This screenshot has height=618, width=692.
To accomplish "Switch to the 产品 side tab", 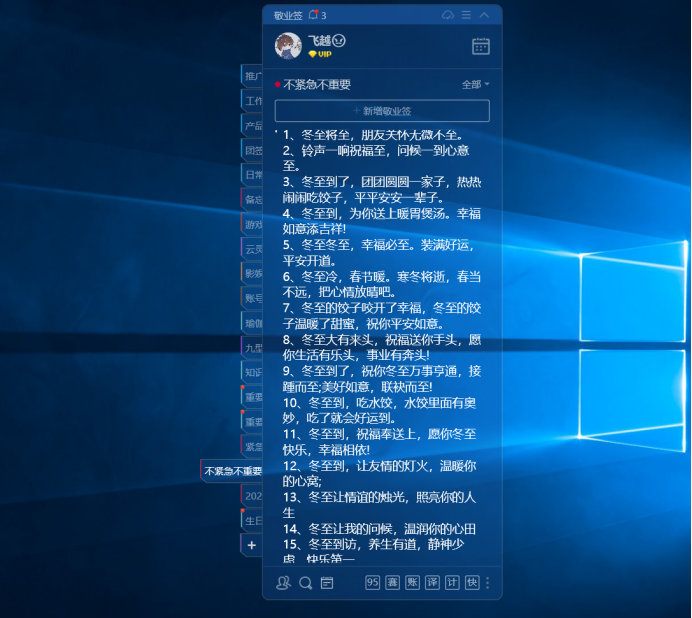I will pos(252,126).
